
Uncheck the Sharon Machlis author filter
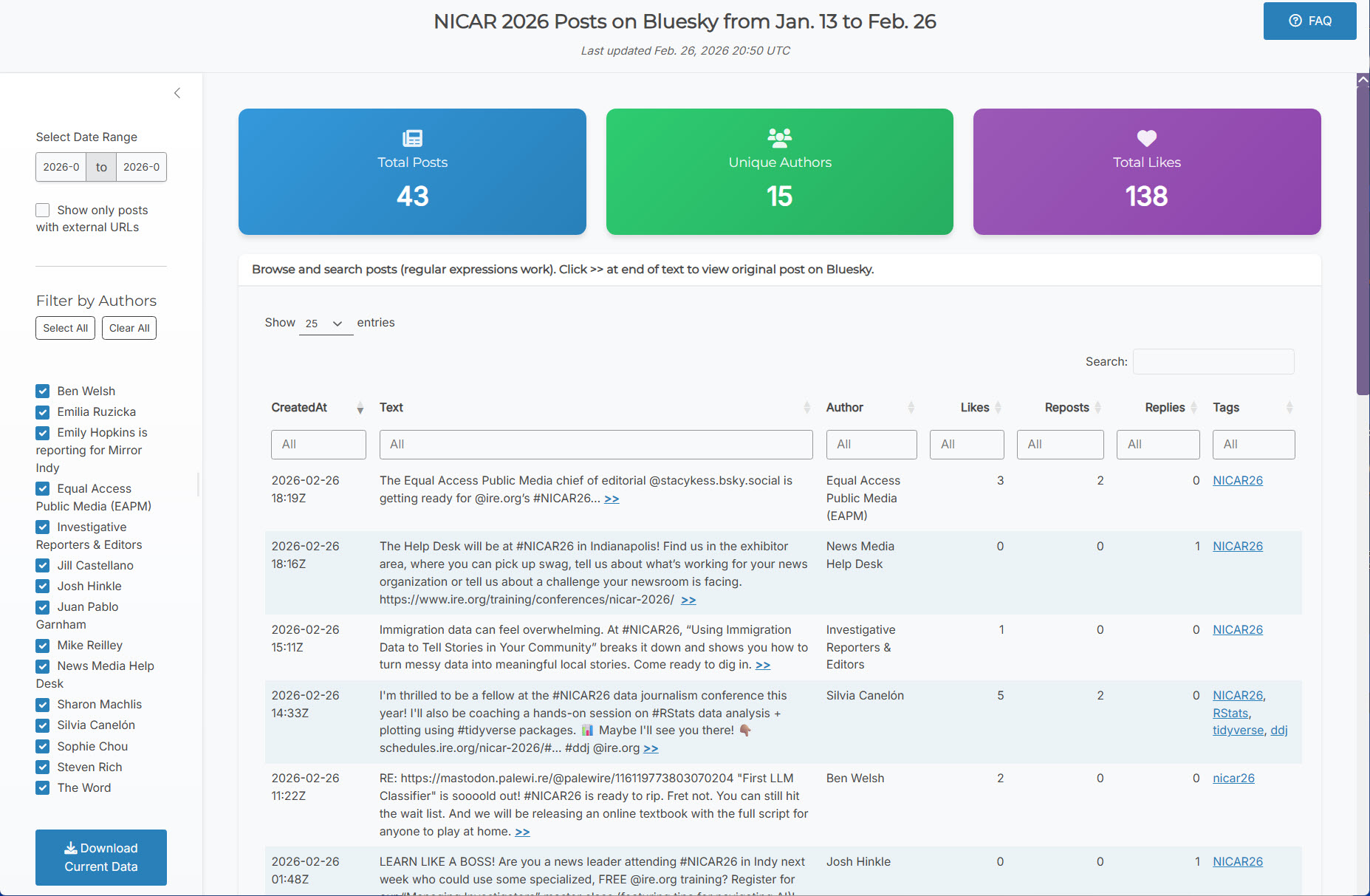pos(43,705)
